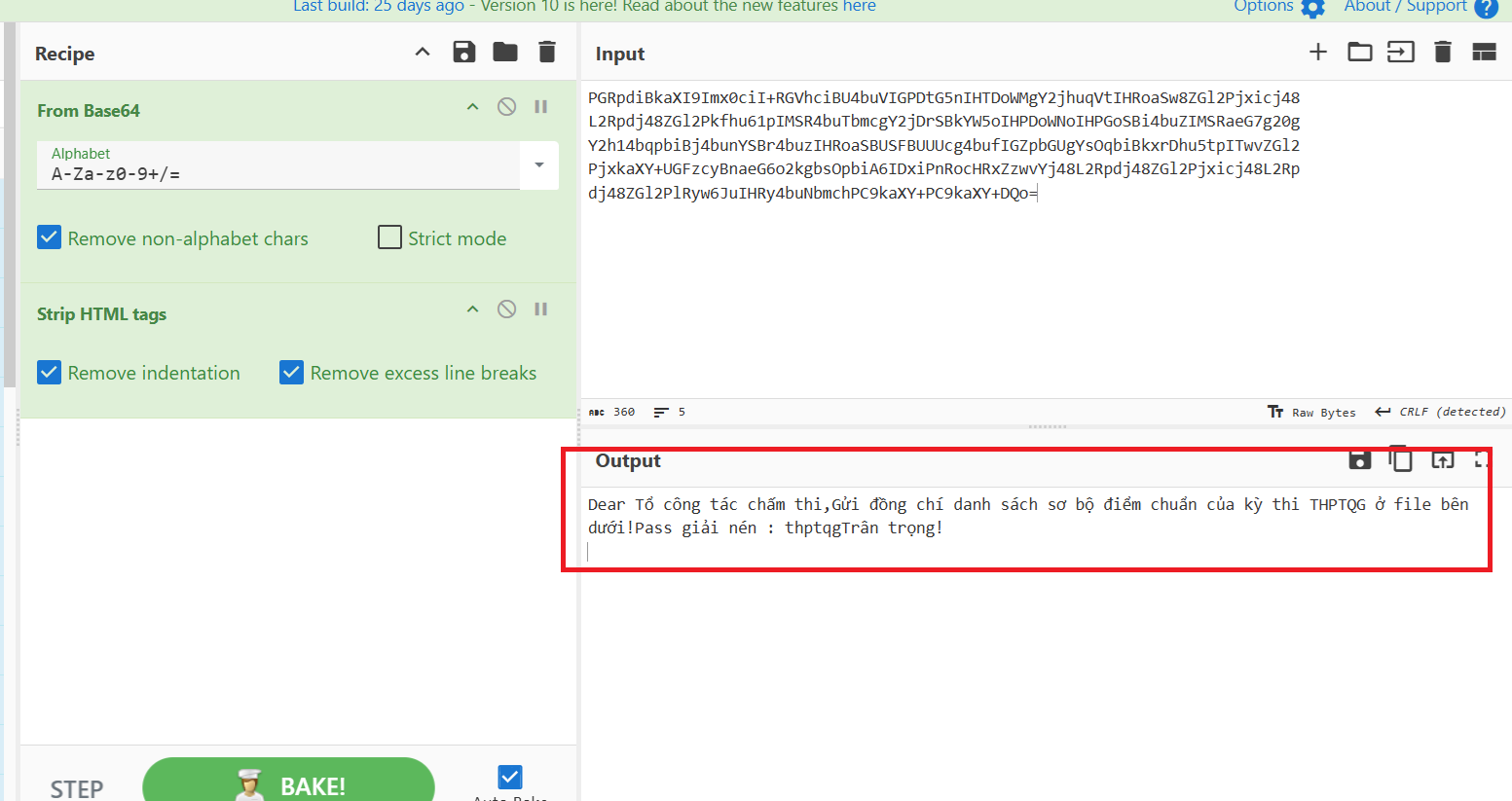Enable Strict mode checkbox

pyautogui.click(x=389, y=238)
